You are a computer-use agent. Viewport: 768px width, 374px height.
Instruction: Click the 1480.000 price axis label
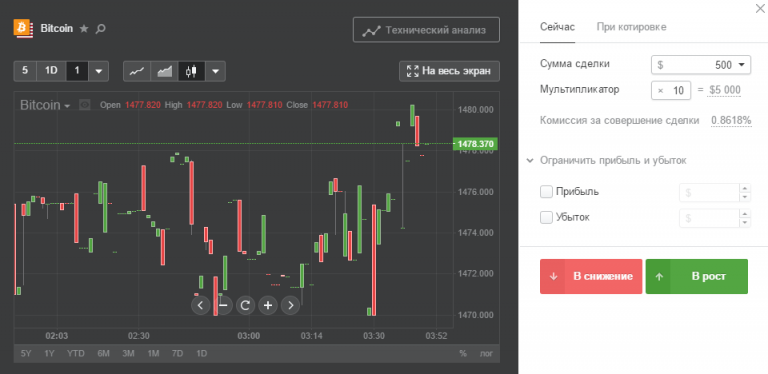pos(475,110)
